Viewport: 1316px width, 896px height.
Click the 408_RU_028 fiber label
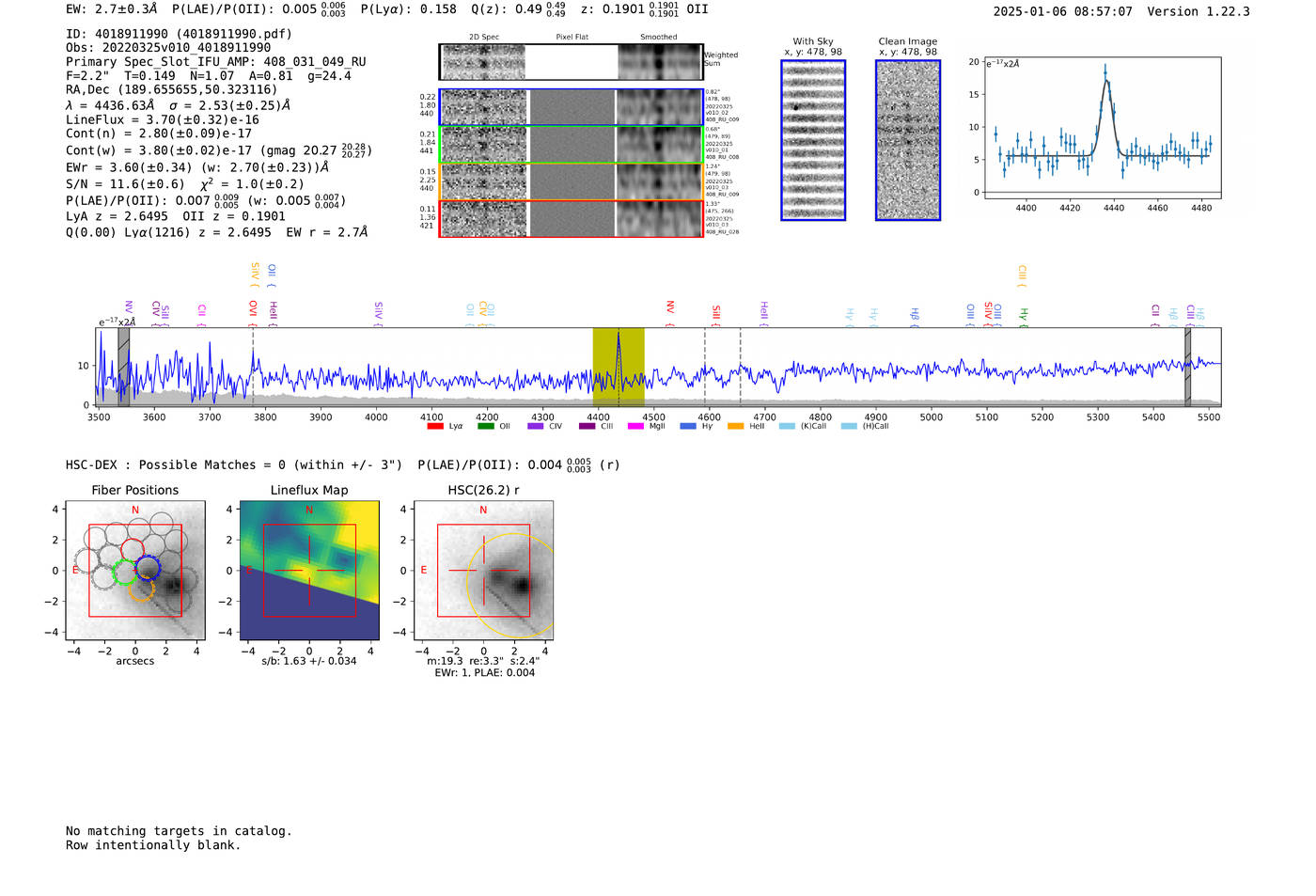pos(722,231)
